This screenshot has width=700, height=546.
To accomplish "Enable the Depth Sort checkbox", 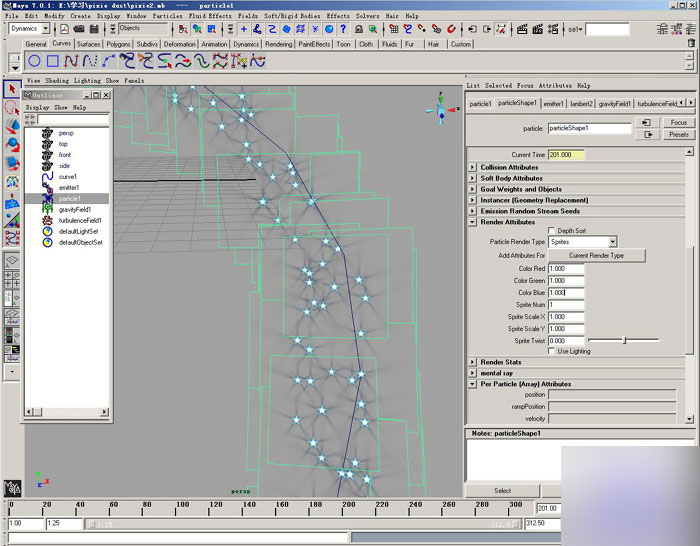I will coord(551,231).
